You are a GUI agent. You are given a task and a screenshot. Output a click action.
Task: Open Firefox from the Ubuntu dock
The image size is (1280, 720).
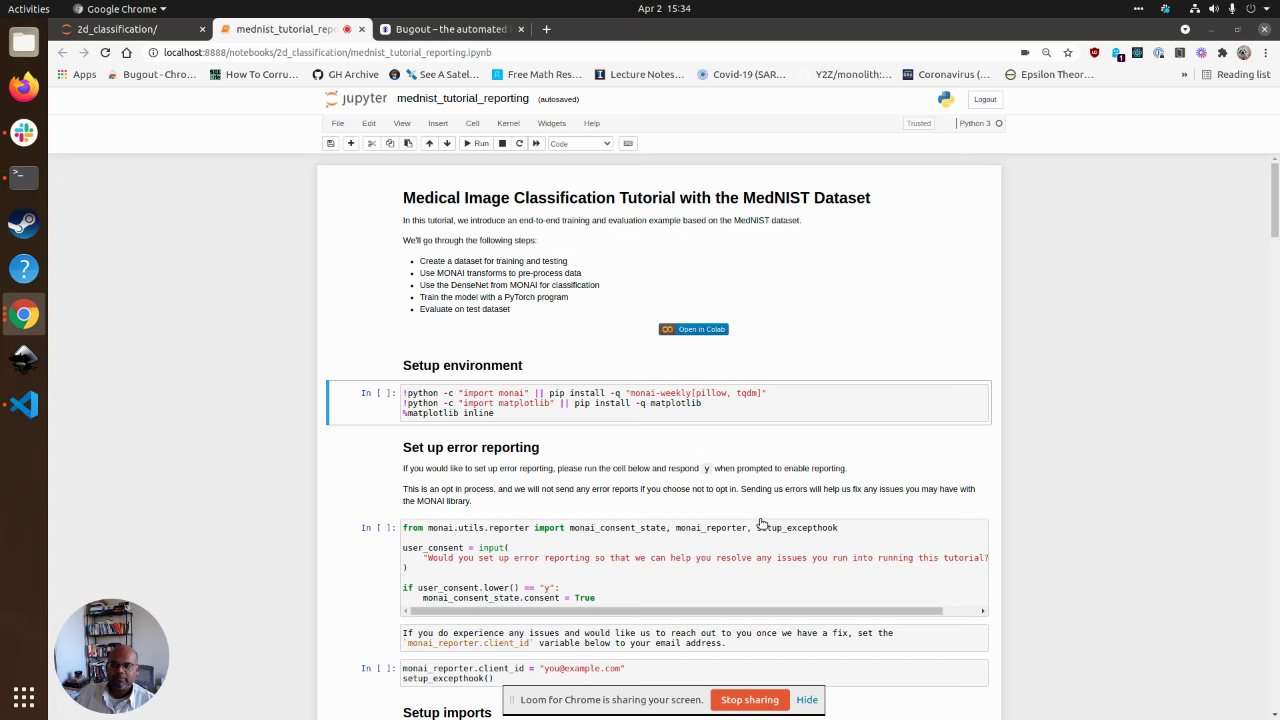click(24, 86)
